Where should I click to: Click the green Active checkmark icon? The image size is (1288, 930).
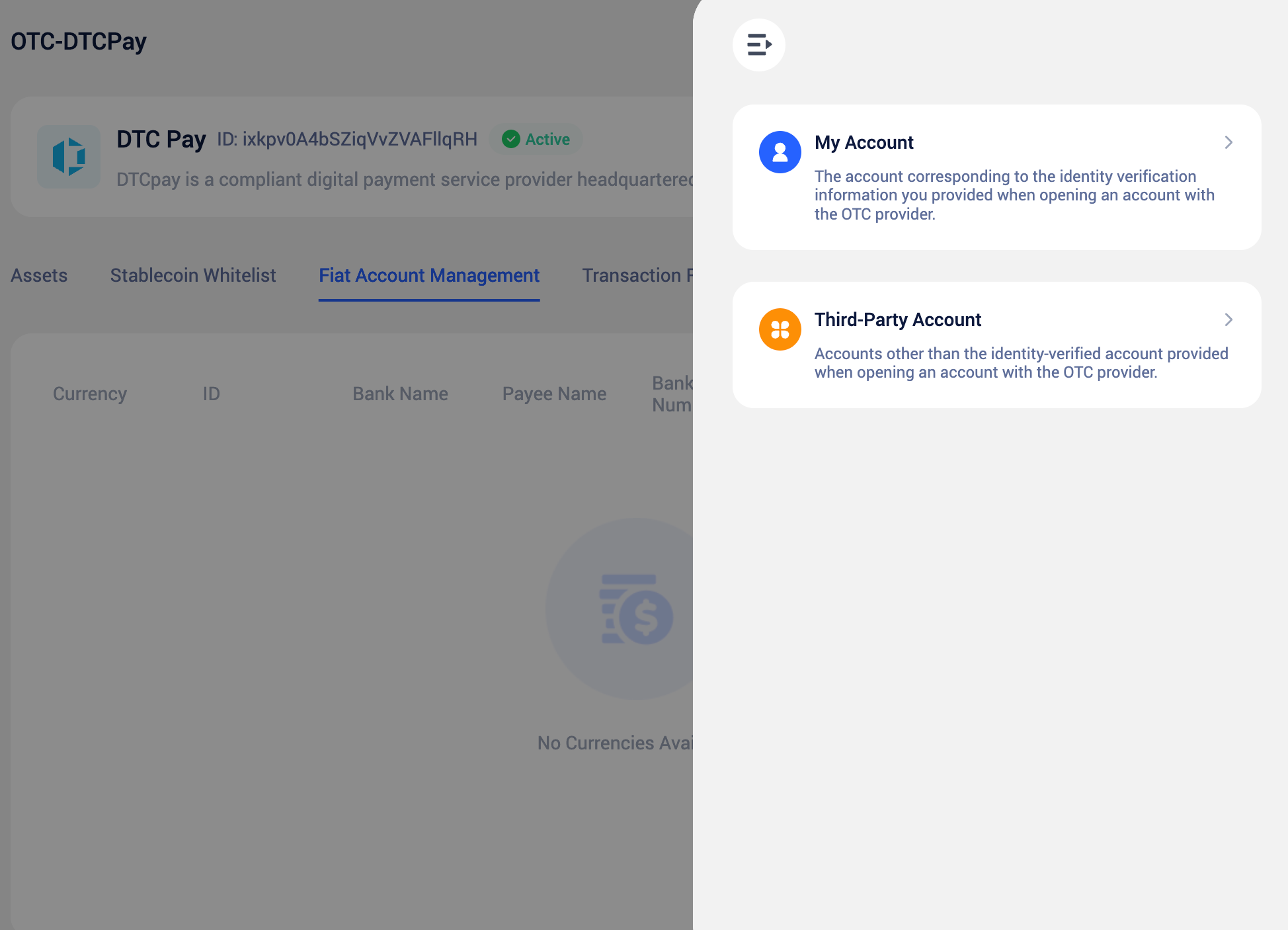510,139
